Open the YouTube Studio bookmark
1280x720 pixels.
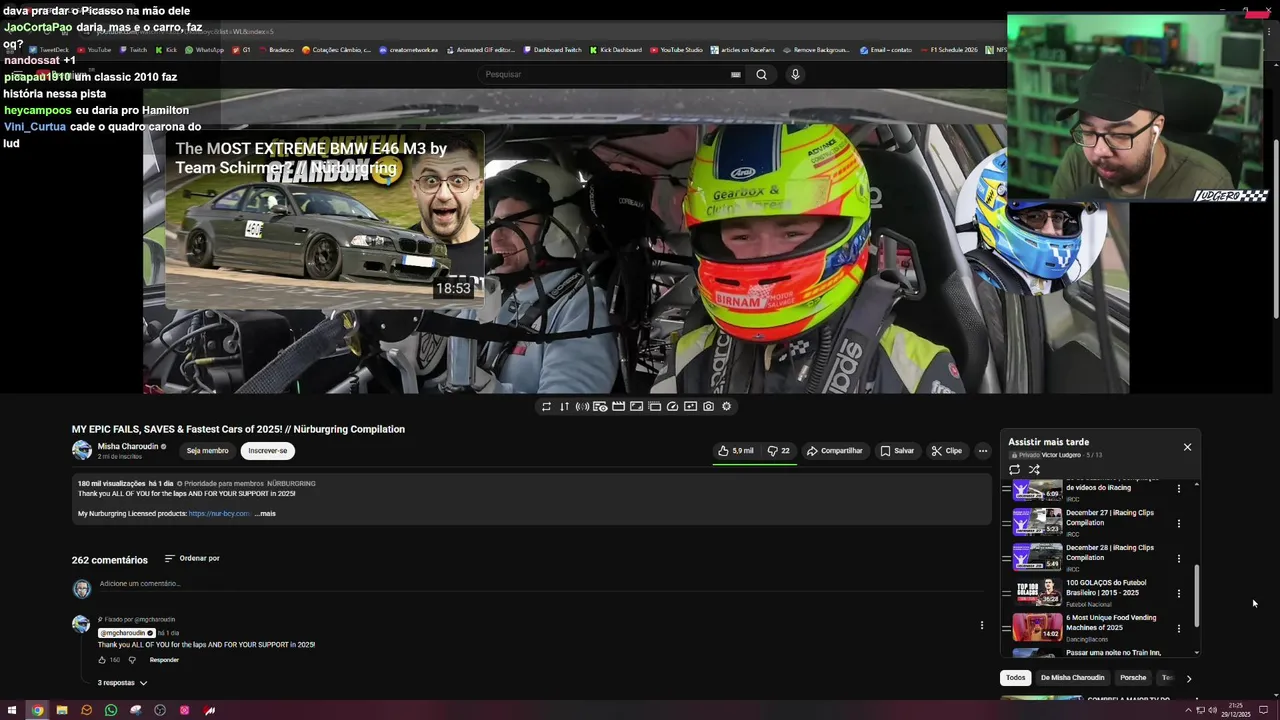(677, 50)
